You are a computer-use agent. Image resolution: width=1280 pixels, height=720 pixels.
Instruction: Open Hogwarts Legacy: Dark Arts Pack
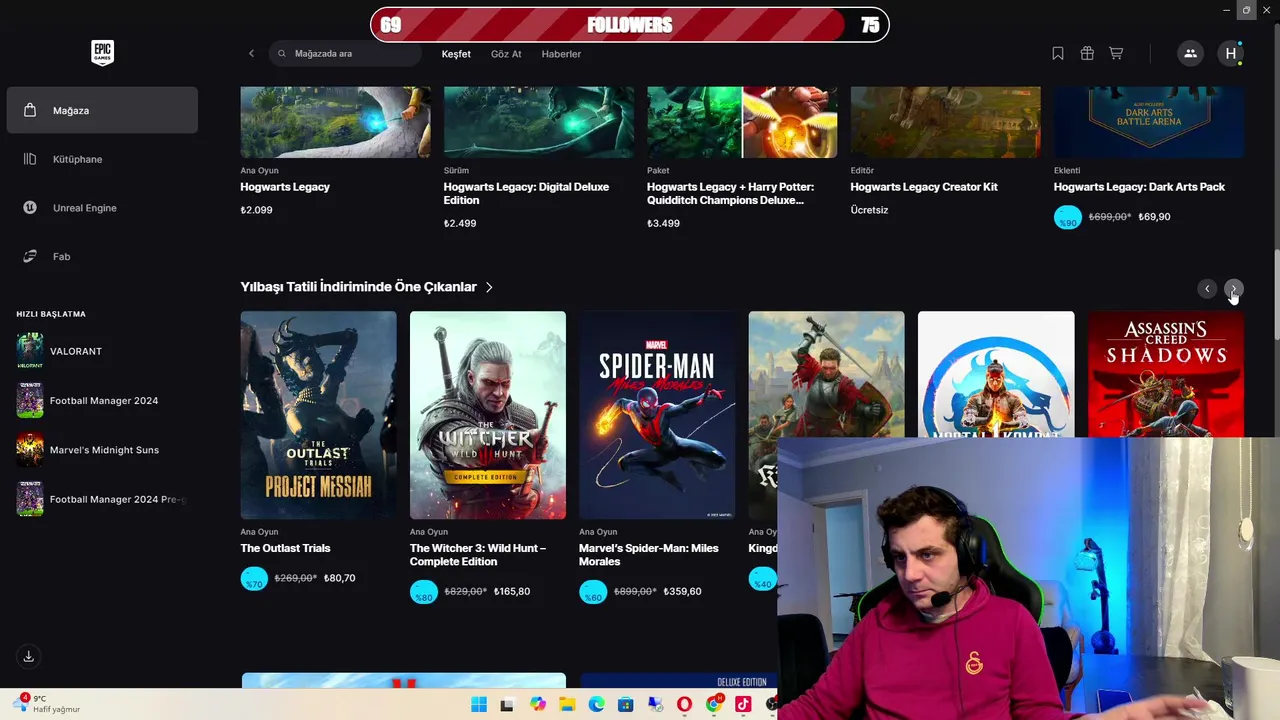click(1139, 187)
